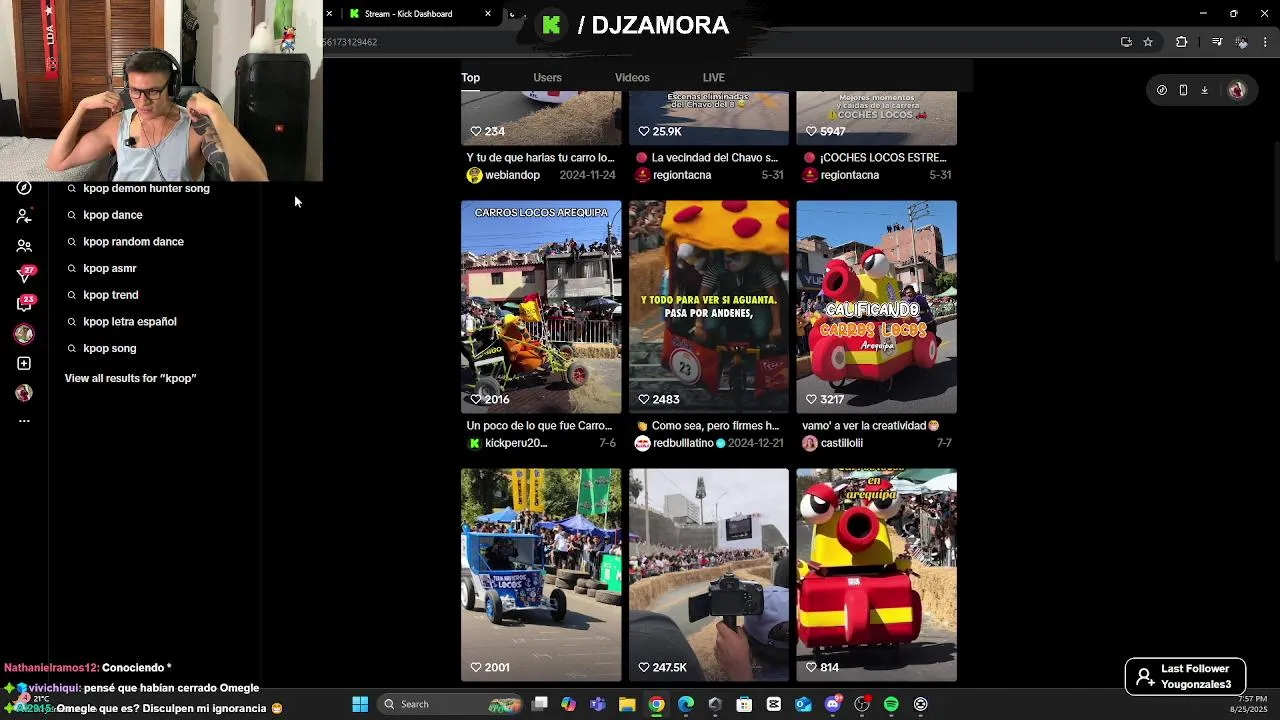The height and width of the screenshot is (720, 1280).
Task: Bookmark page with the star icon
Action: click(1148, 42)
